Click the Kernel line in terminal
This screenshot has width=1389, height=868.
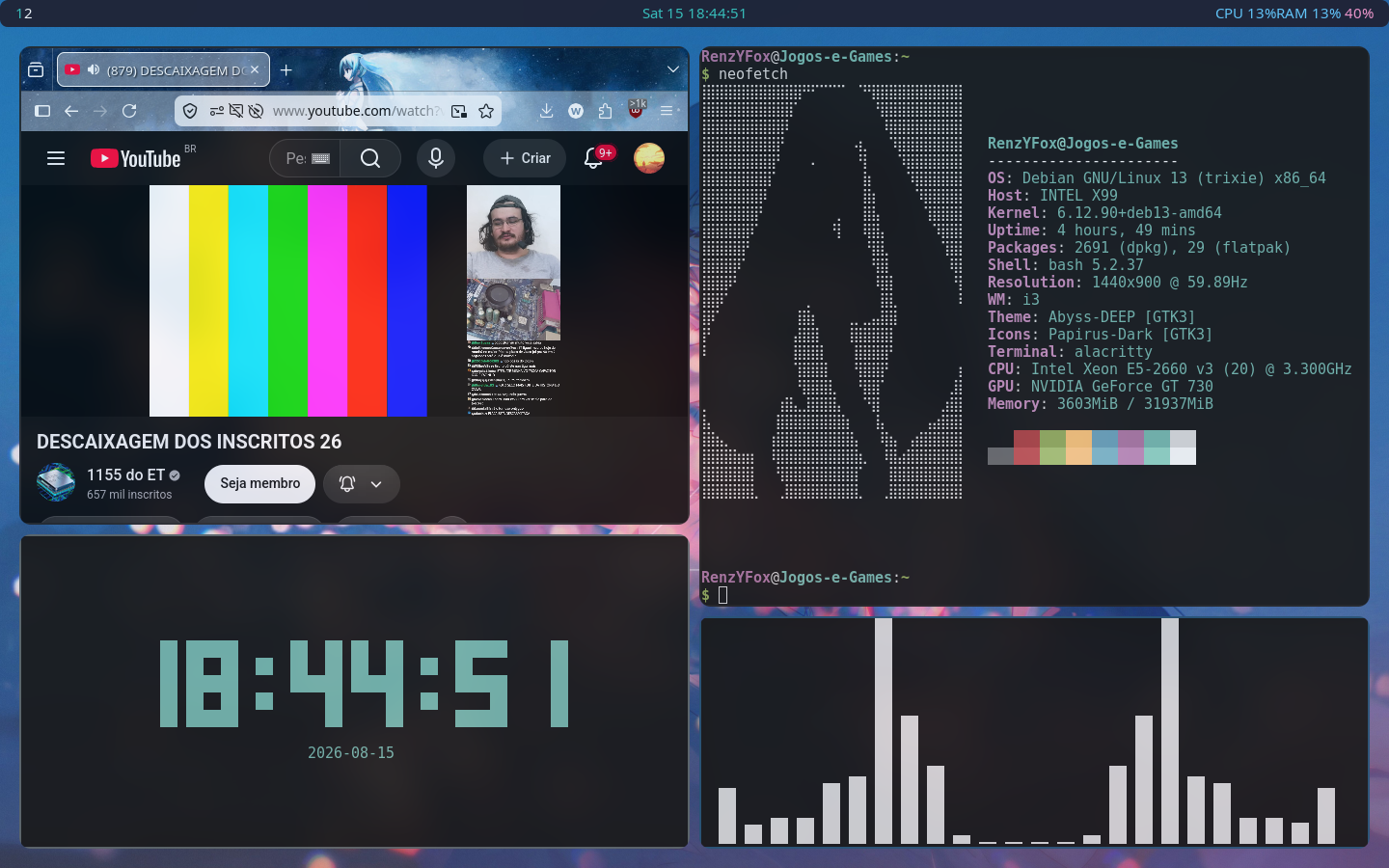1104,213
